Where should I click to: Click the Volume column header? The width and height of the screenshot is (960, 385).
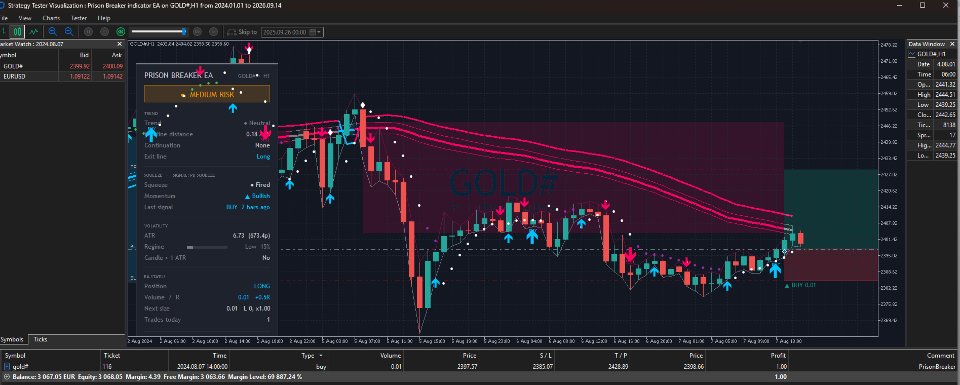pos(390,355)
